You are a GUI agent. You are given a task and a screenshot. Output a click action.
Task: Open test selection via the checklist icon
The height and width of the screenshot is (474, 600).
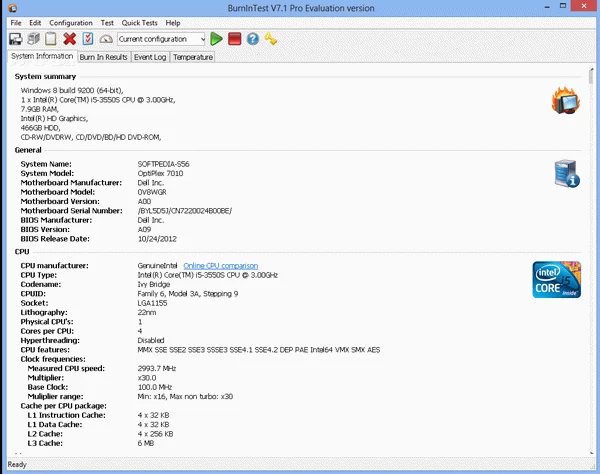pyautogui.click(x=88, y=39)
